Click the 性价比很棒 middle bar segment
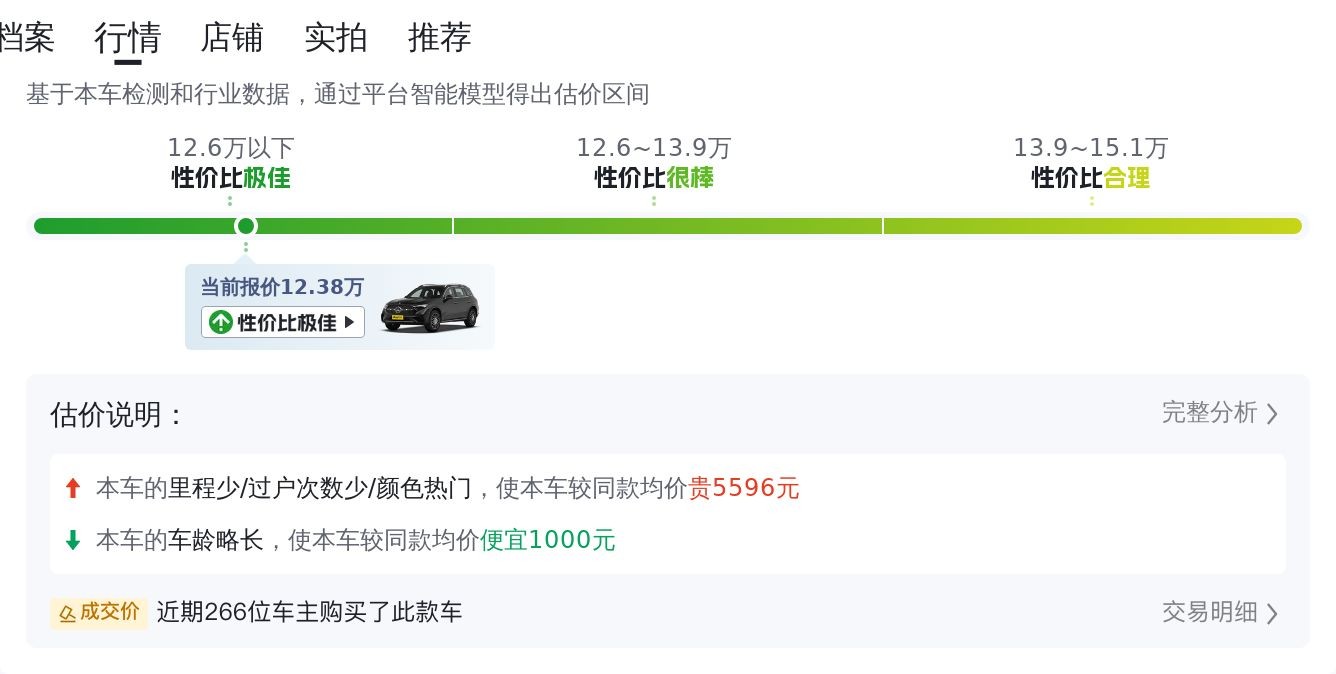The width and height of the screenshot is (1336, 674). tap(668, 226)
